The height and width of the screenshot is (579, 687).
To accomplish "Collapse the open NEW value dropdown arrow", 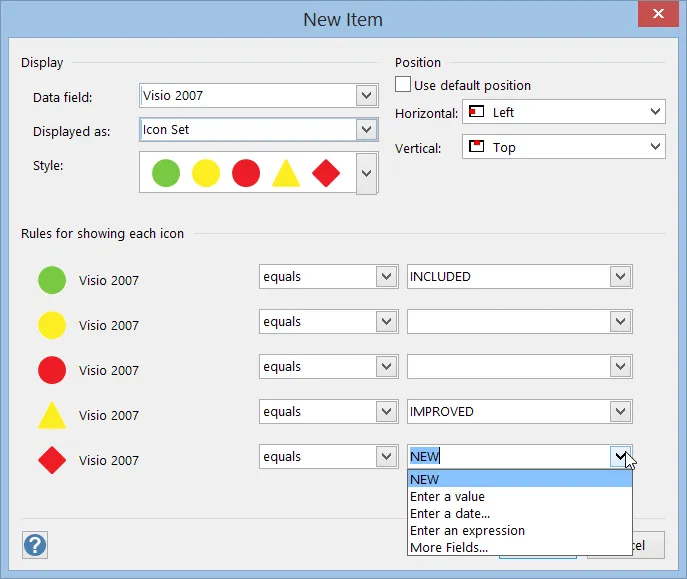I will click(x=620, y=456).
